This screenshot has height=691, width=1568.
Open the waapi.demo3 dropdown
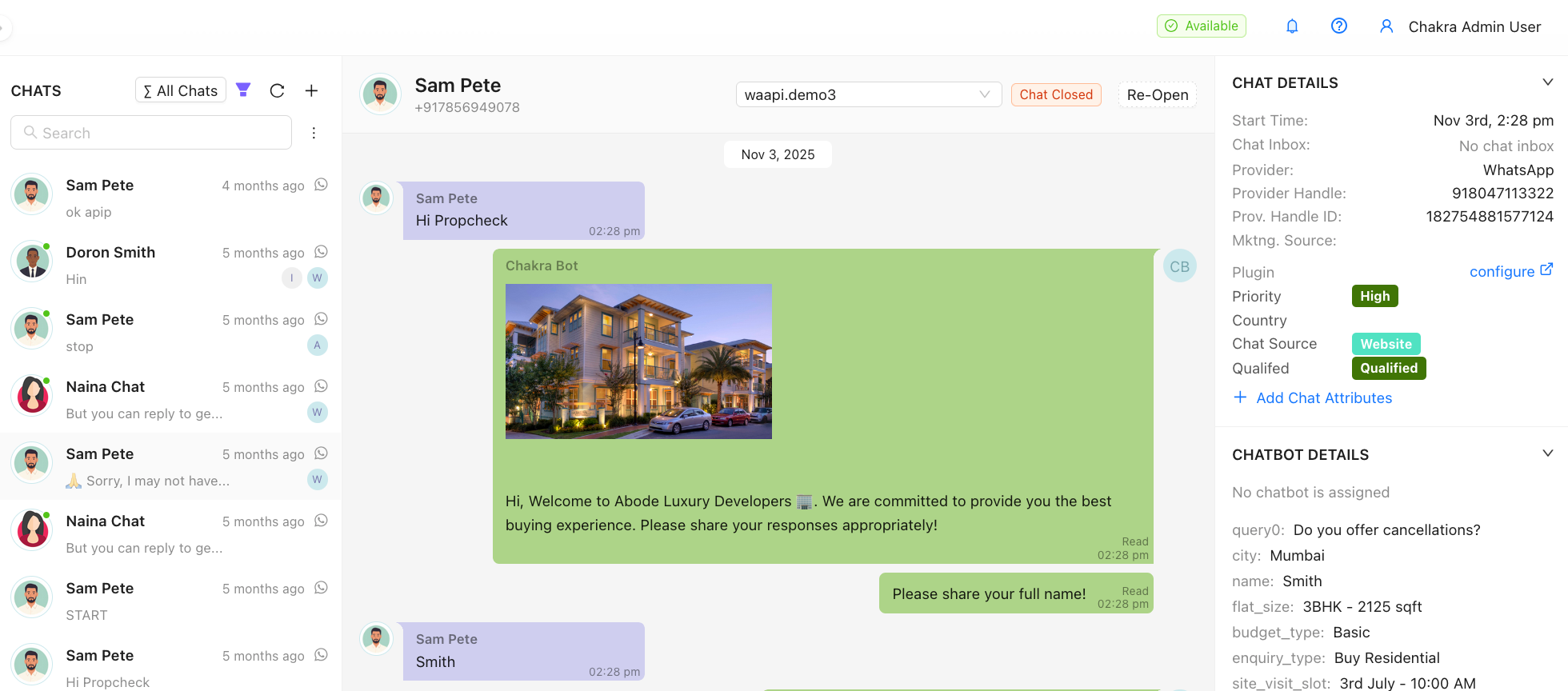[869, 94]
